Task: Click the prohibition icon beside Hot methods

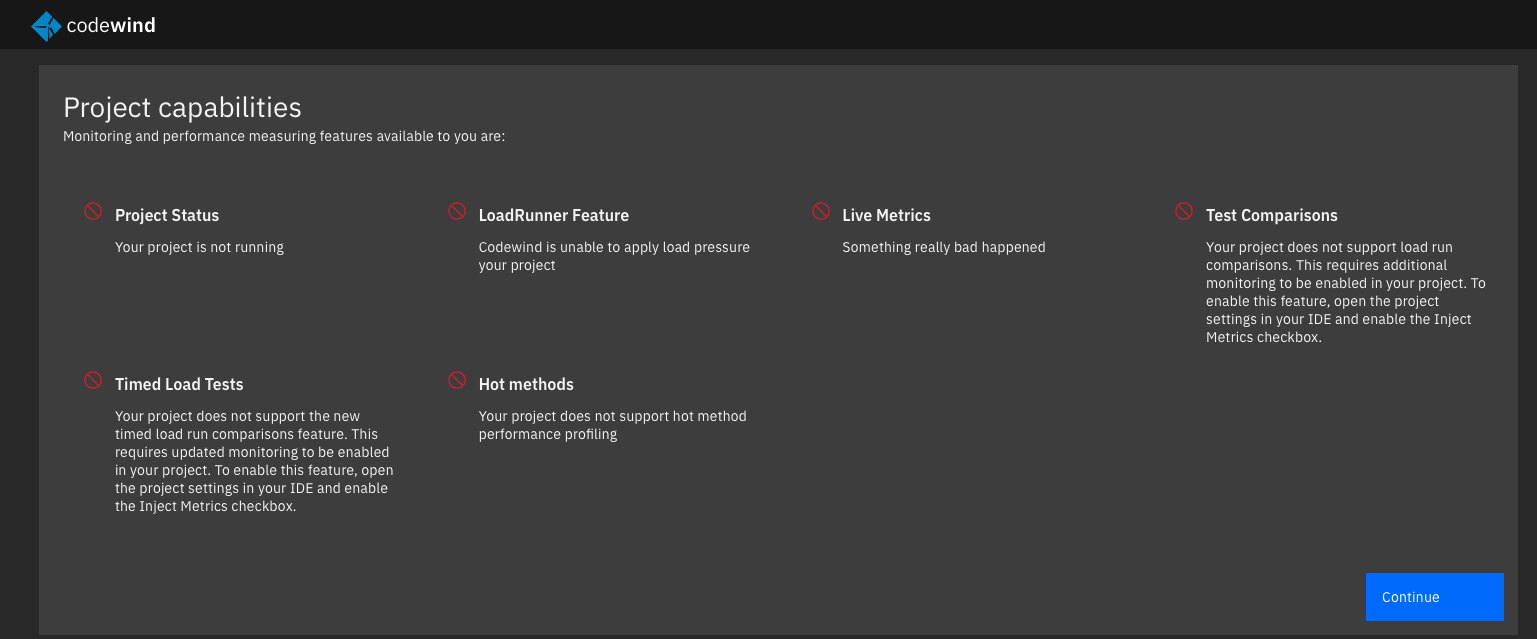Action: pos(457,380)
